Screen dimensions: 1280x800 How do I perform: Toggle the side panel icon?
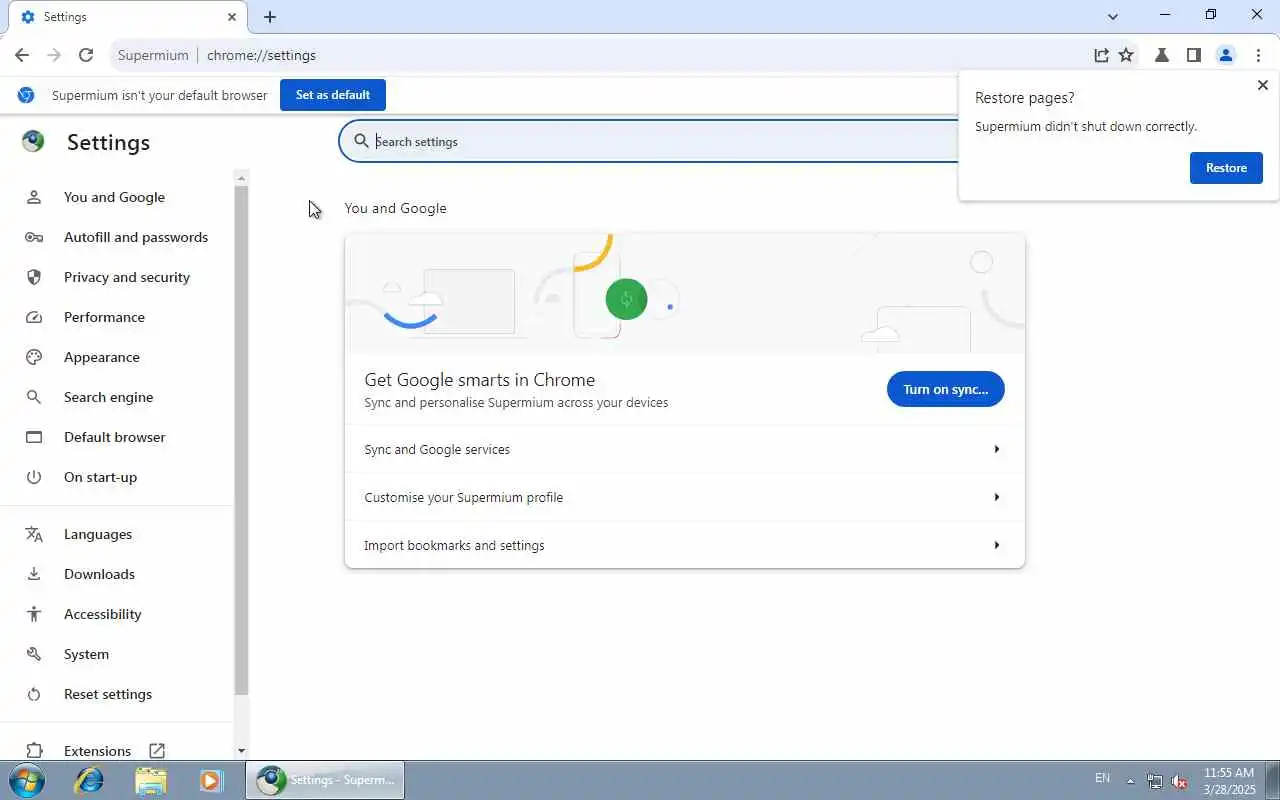[x=1193, y=55]
